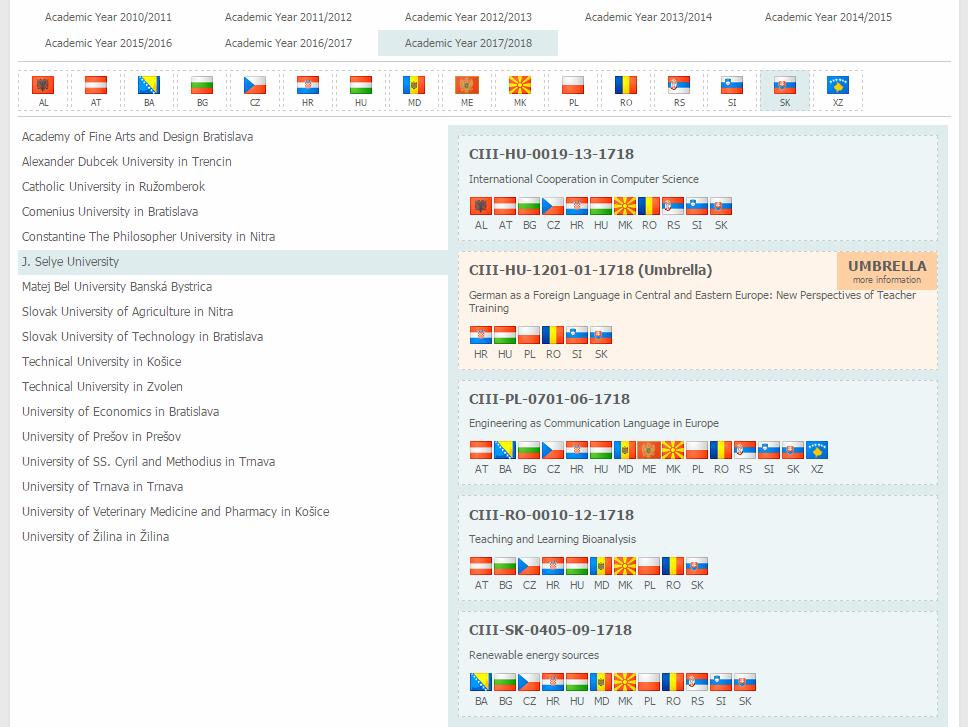This screenshot has width=968, height=727.
Task: Click 'Renewable energy sources' description text
Action: (533, 655)
